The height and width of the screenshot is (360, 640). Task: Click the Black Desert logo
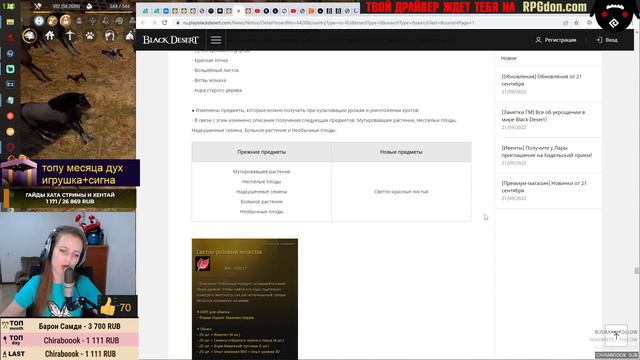[171, 40]
